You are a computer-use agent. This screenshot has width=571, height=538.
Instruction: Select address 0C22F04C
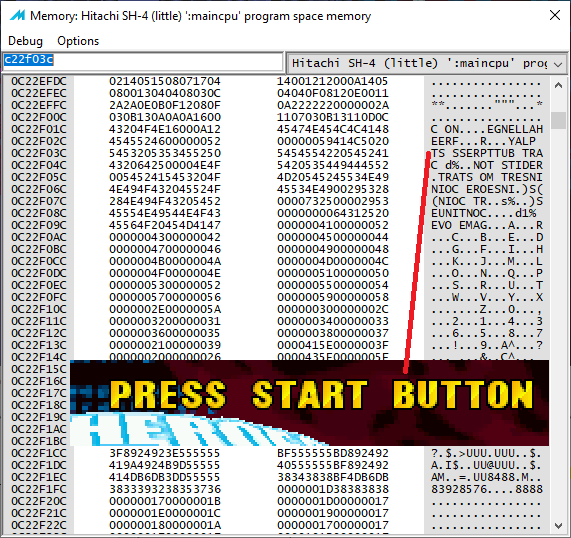click(x=39, y=165)
